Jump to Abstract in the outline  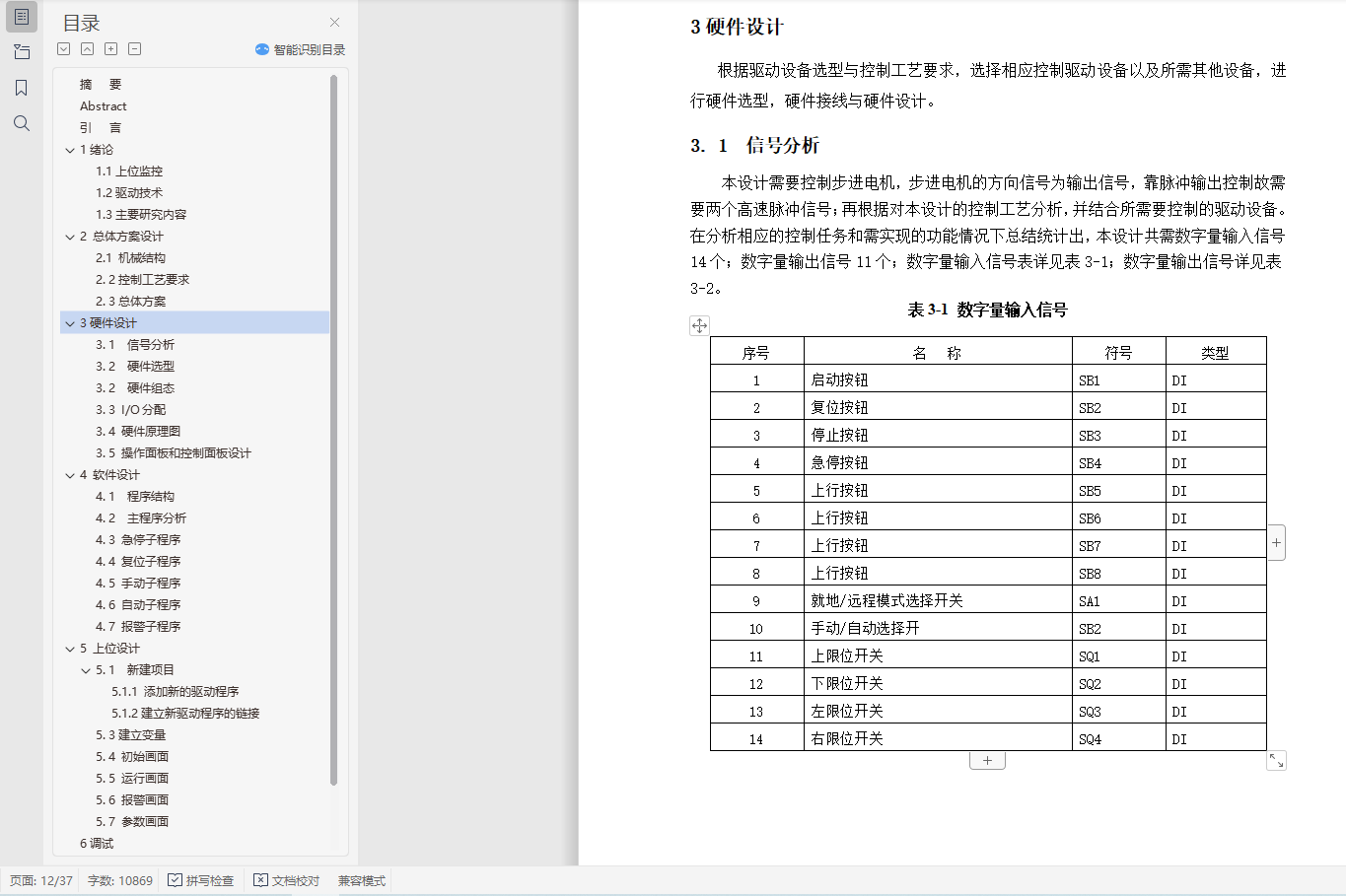click(x=104, y=106)
